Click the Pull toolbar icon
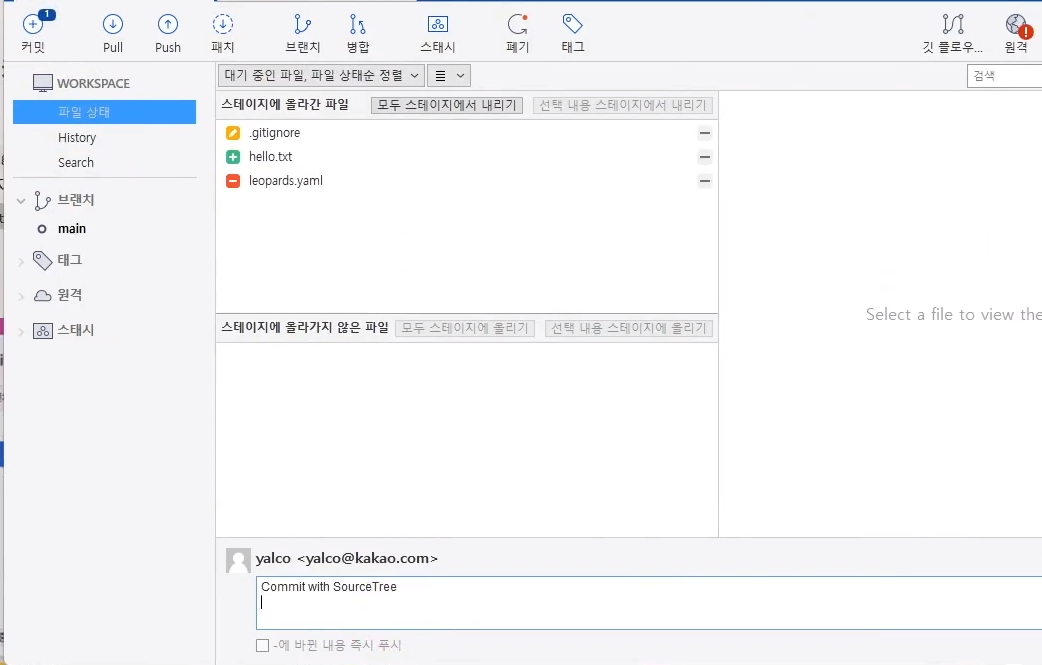Screen dimensions: 1042x665 113,25
